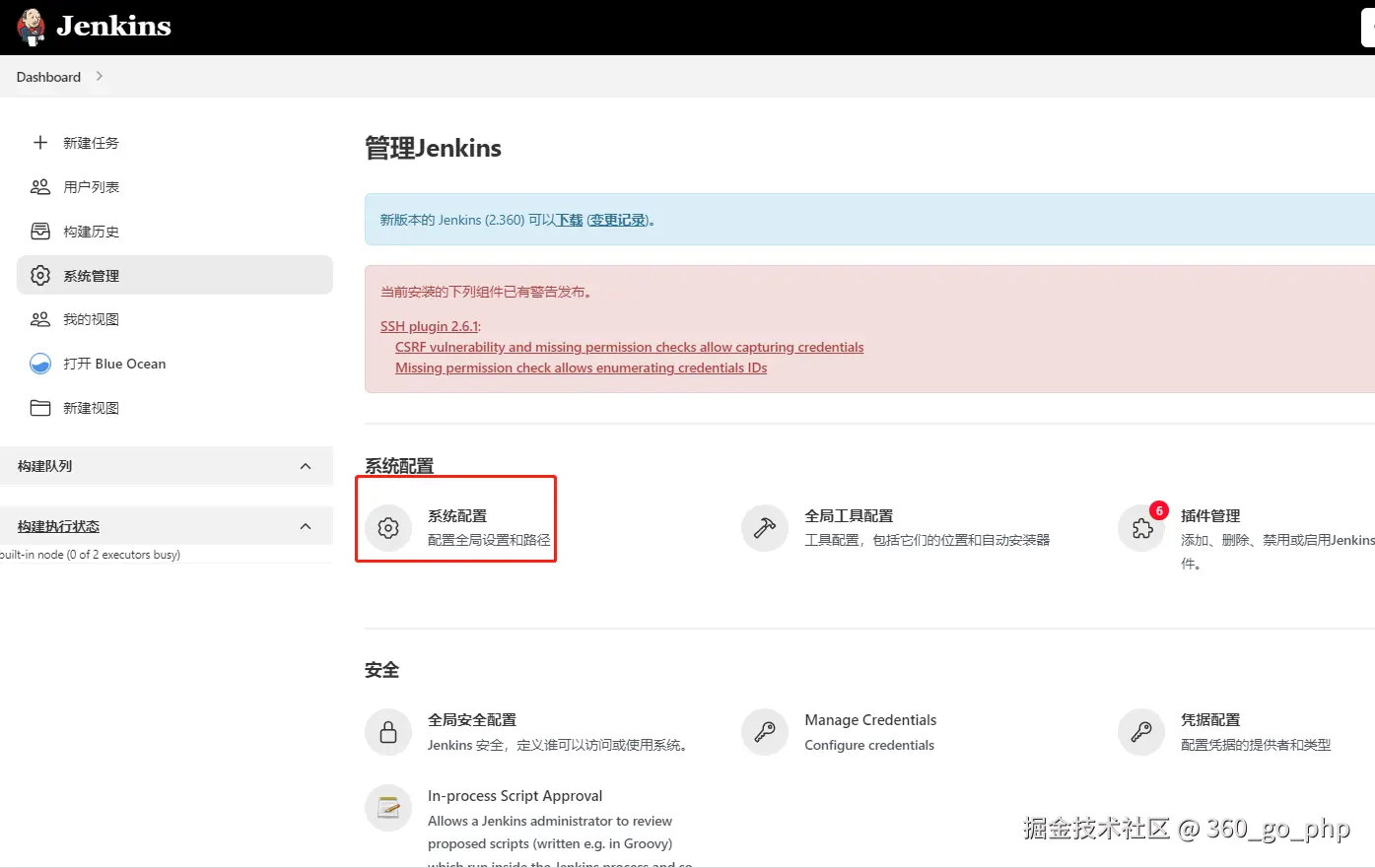This screenshot has width=1375, height=868.
Task: Open the 构建执行状态 link
Action: pos(58,526)
